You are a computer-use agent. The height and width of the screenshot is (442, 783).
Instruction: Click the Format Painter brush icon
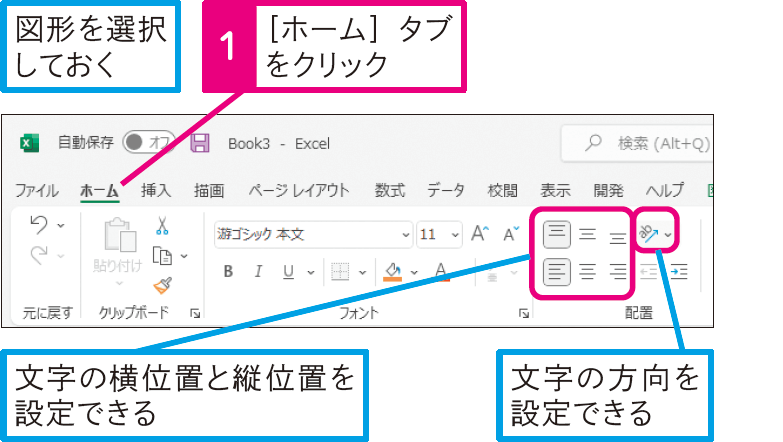coord(163,285)
